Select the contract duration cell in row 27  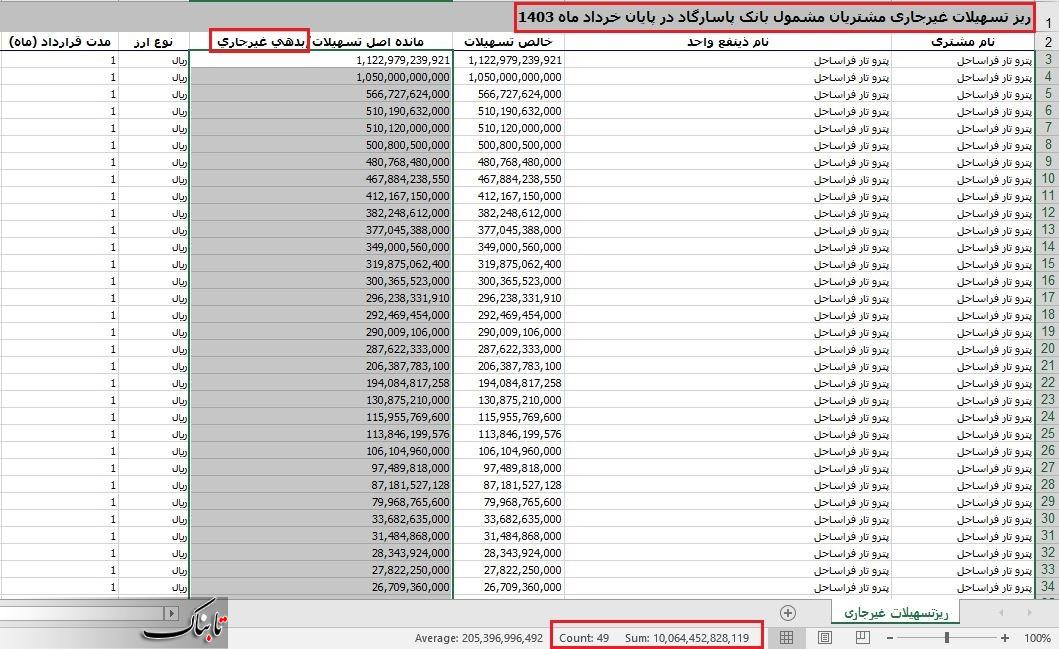(x=59, y=467)
